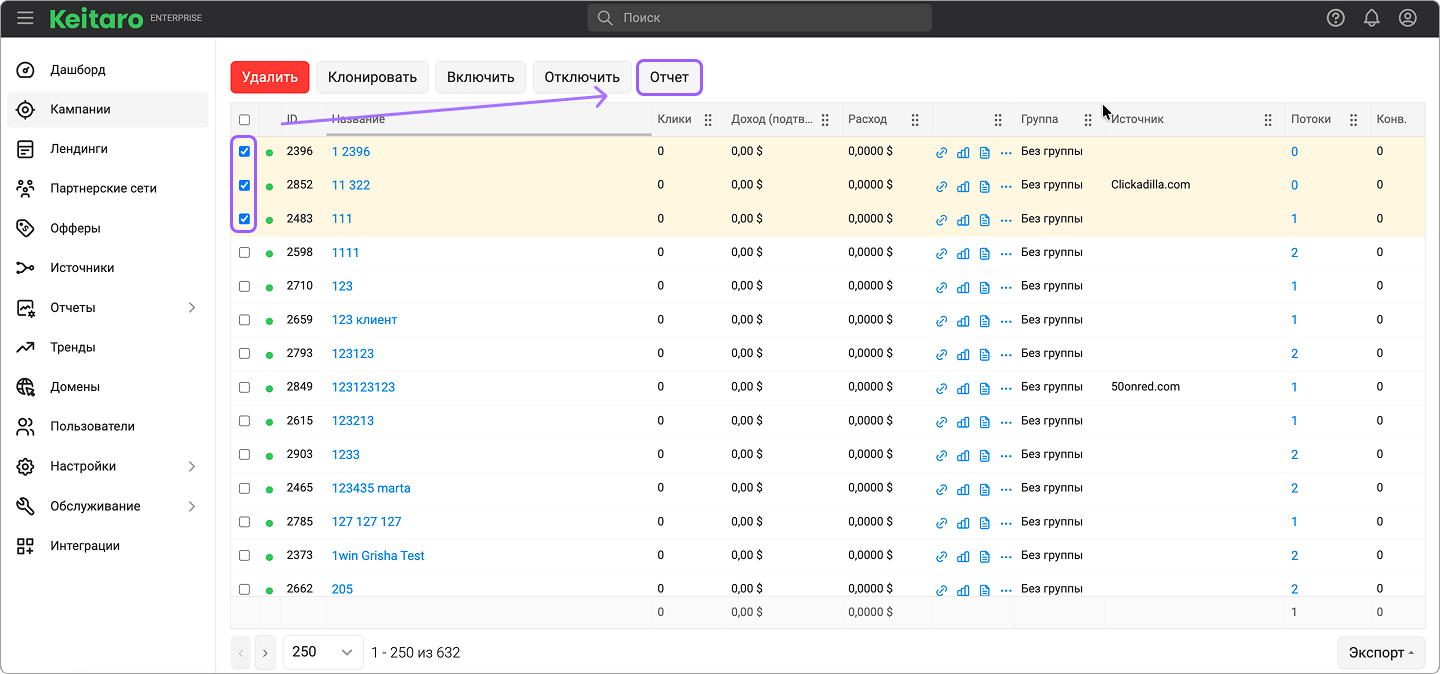
Task: Toggle the select-all header checkbox
Action: [x=244, y=120]
